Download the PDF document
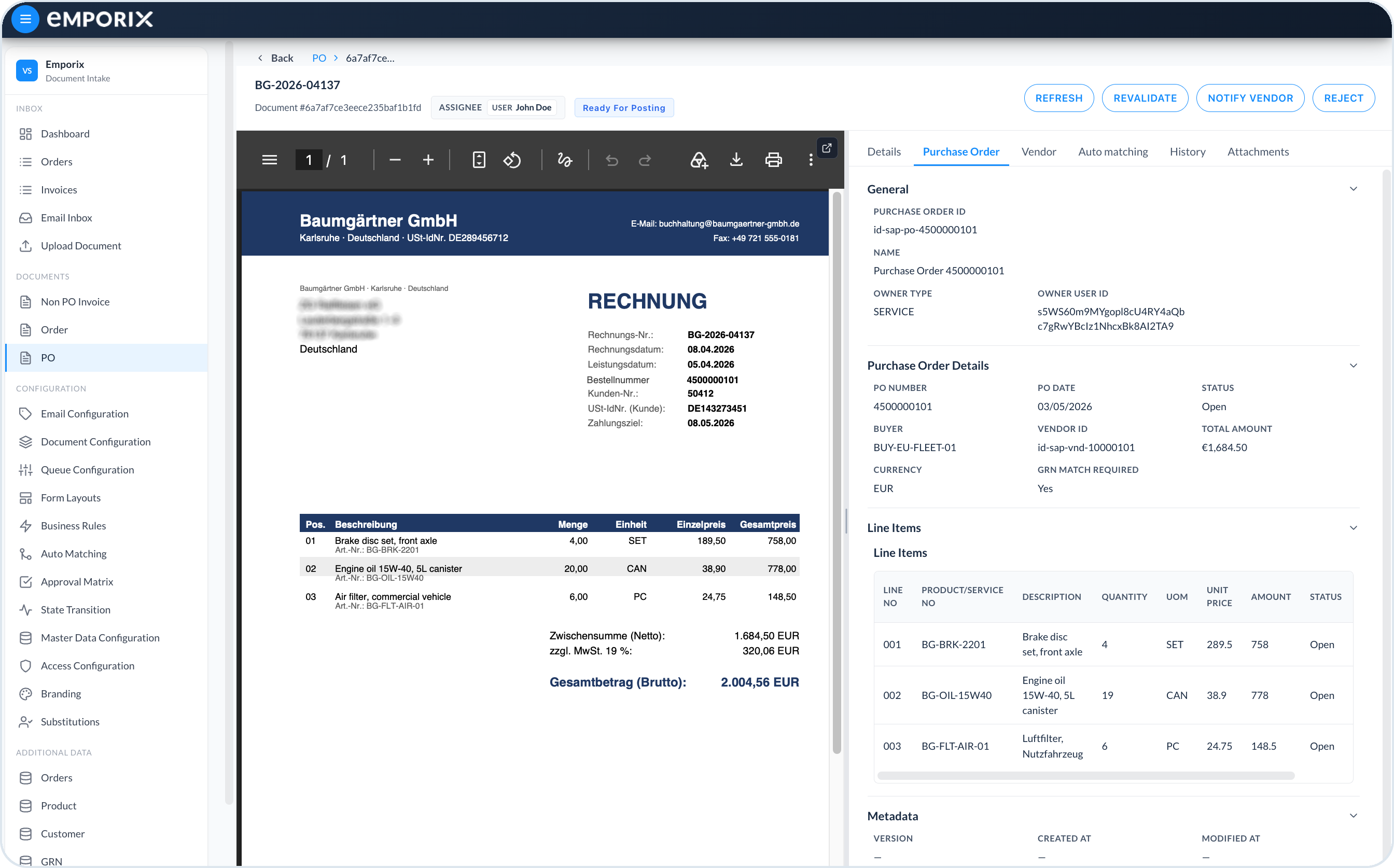 (736, 160)
